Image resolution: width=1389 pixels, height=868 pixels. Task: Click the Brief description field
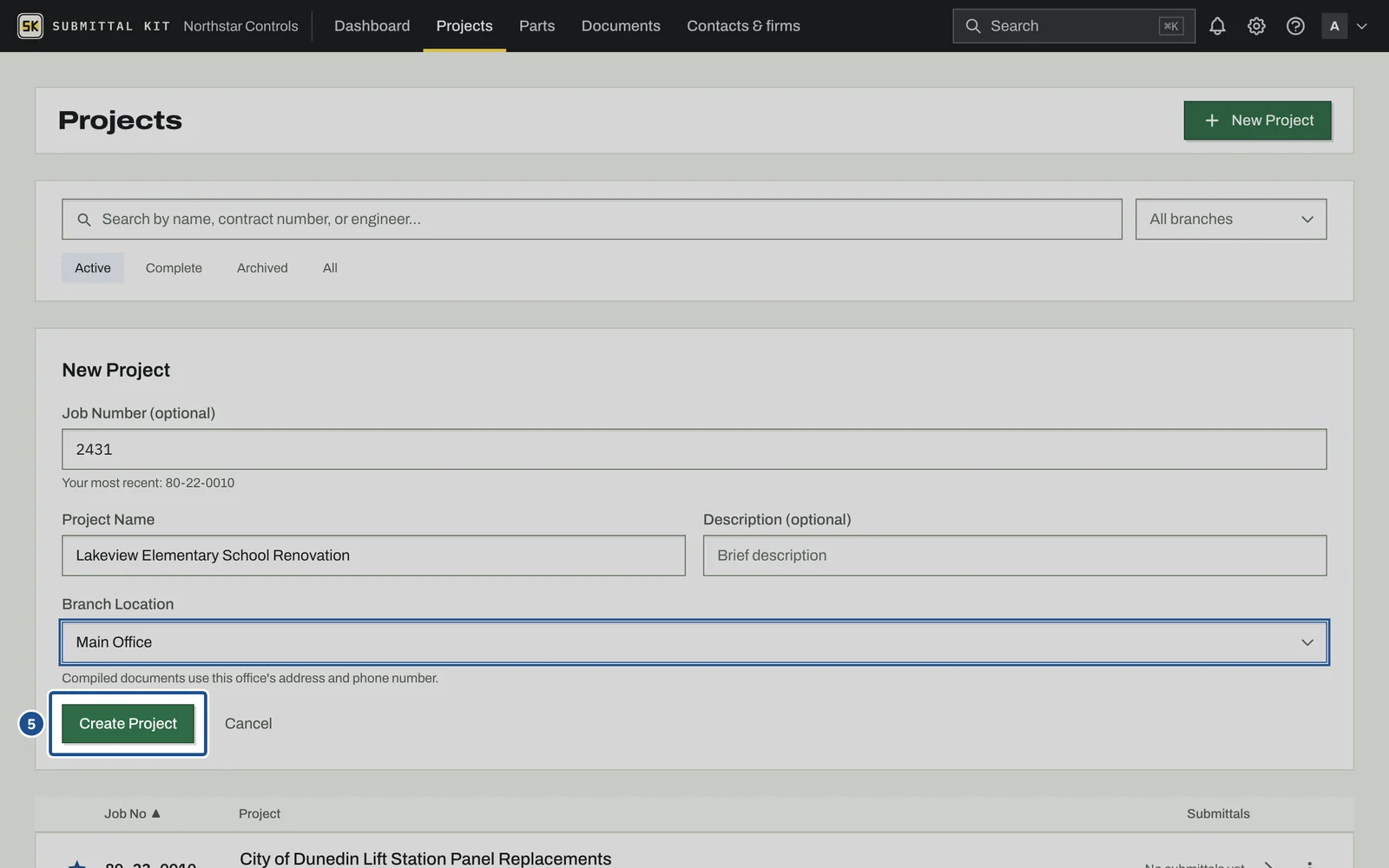pos(1014,556)
